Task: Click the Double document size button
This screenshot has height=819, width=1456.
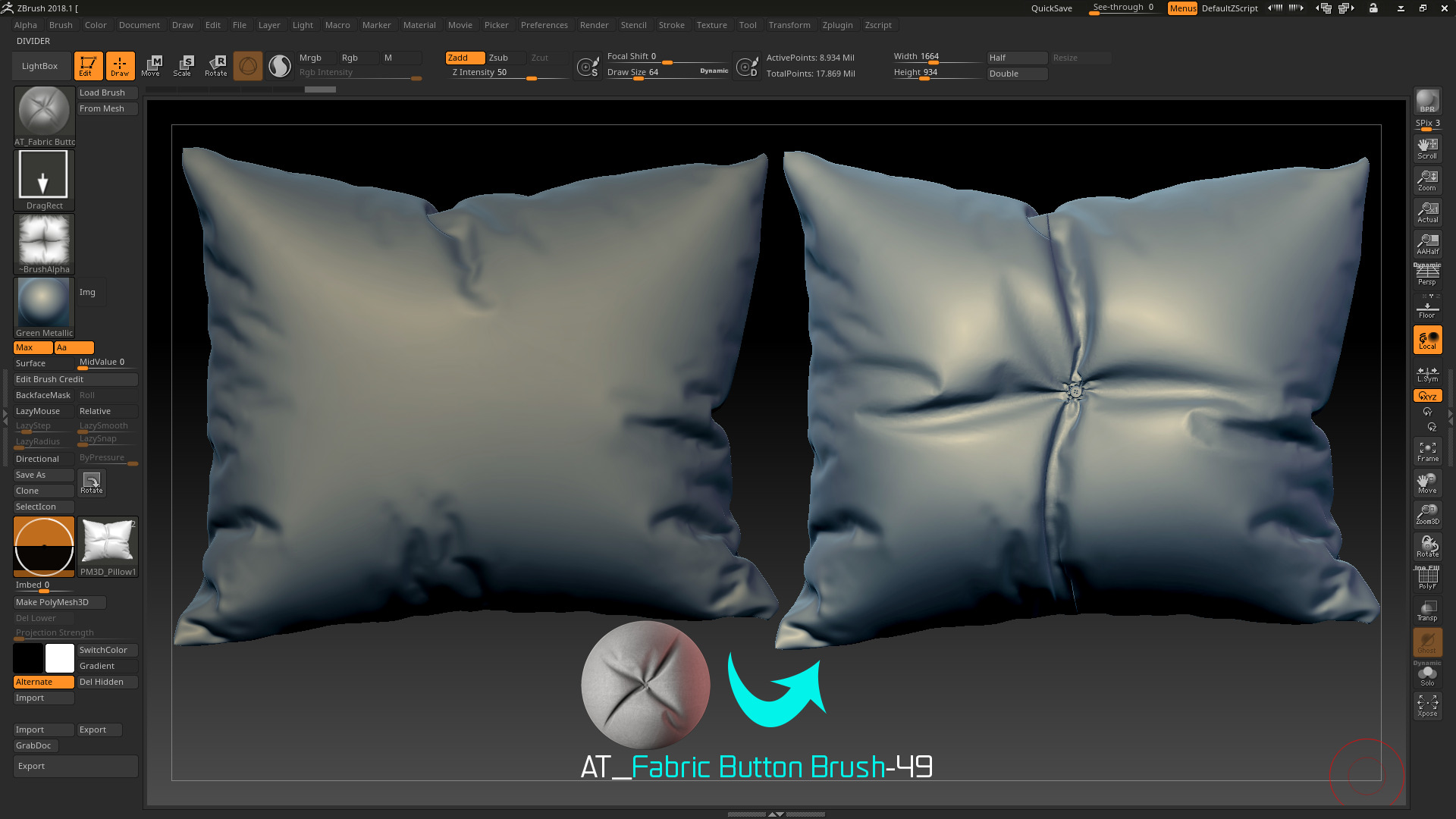Action: click(1017, 74)
